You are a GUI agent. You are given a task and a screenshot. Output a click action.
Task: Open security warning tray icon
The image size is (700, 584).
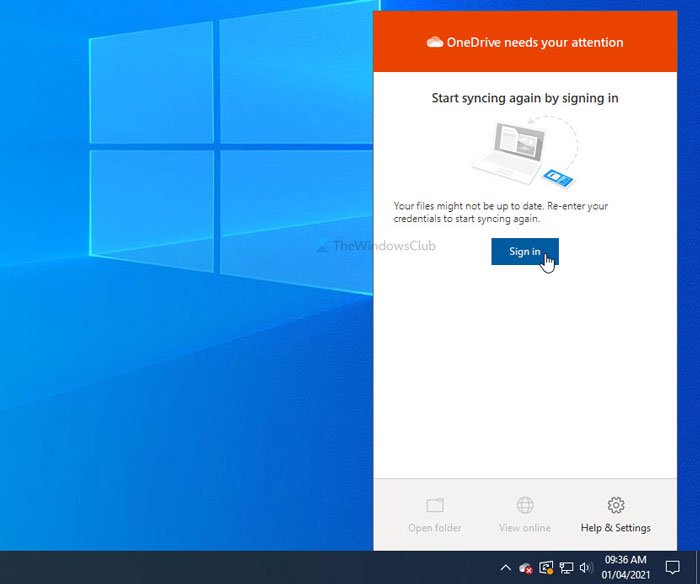(x=546, y=568)
